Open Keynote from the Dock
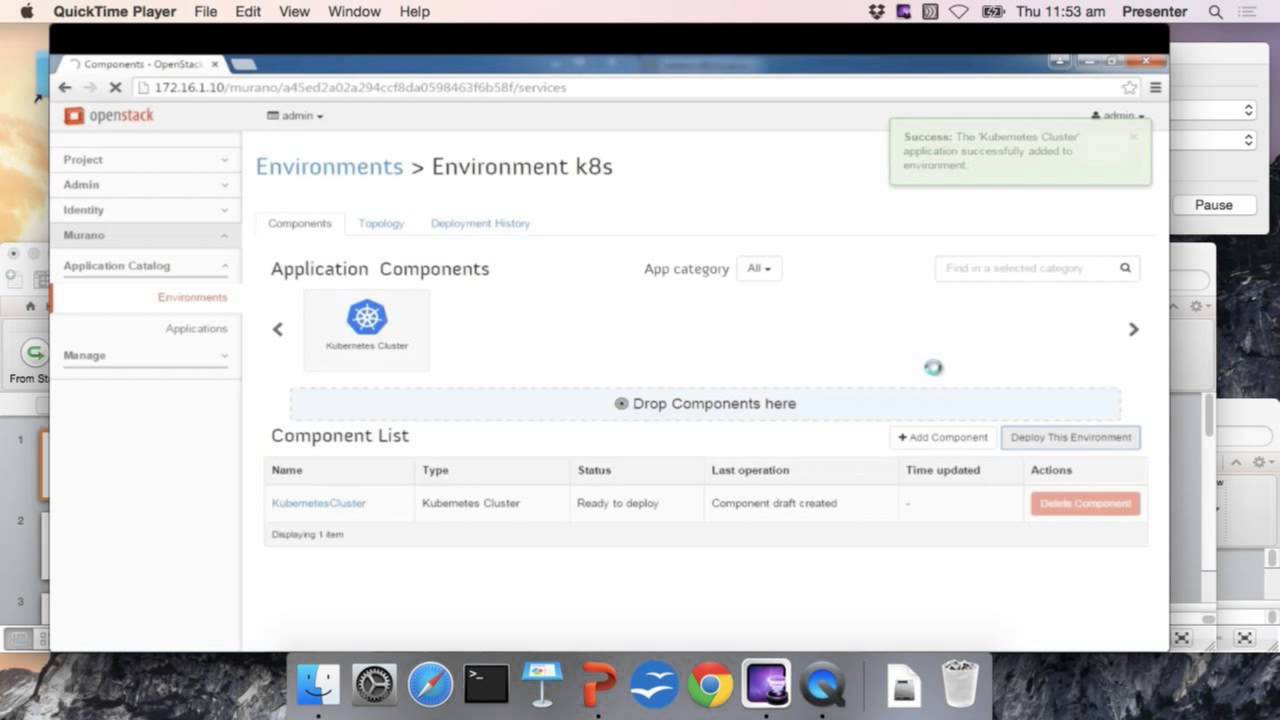Image resolution: width=1280 pixels, height=720 pixels. coord(542,684)
